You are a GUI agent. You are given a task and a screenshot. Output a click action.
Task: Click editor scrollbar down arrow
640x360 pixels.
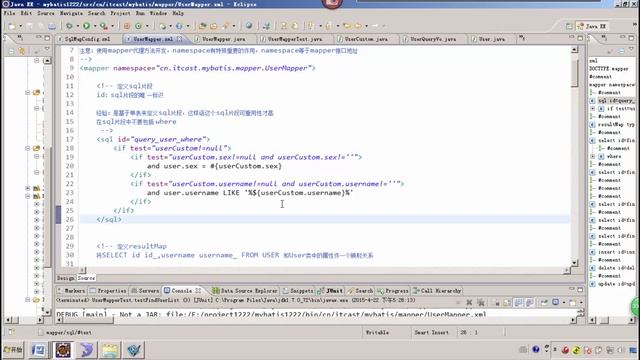click(574, 263)
